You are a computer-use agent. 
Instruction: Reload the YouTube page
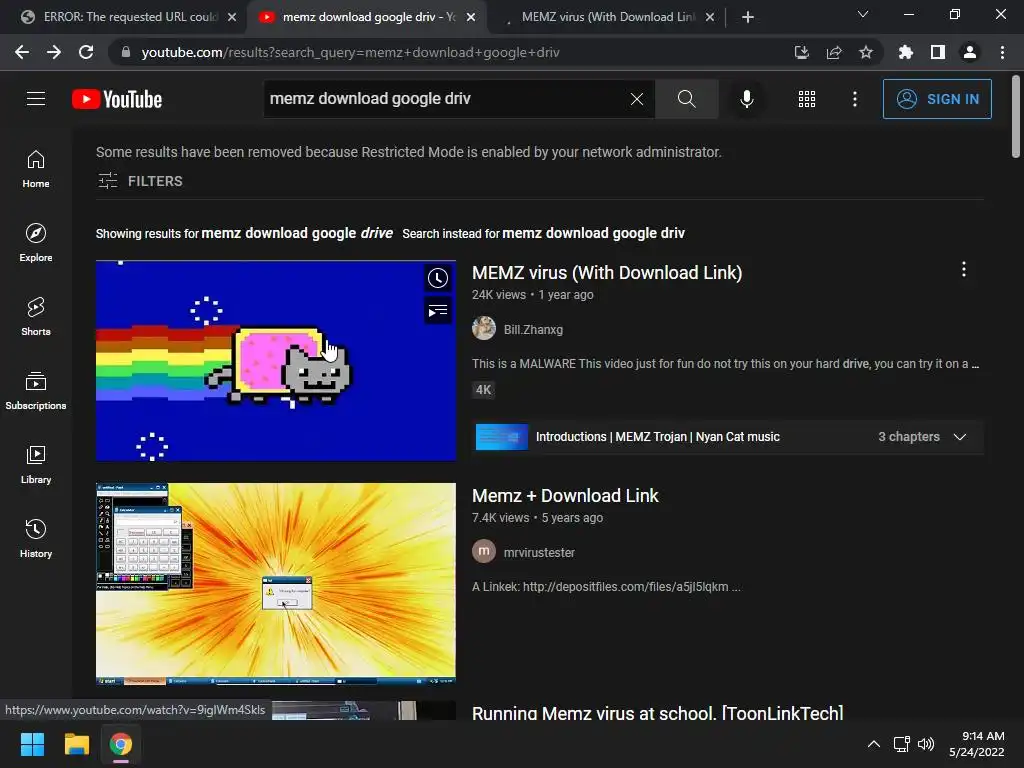pyautogui.click(x=86, y=52)
